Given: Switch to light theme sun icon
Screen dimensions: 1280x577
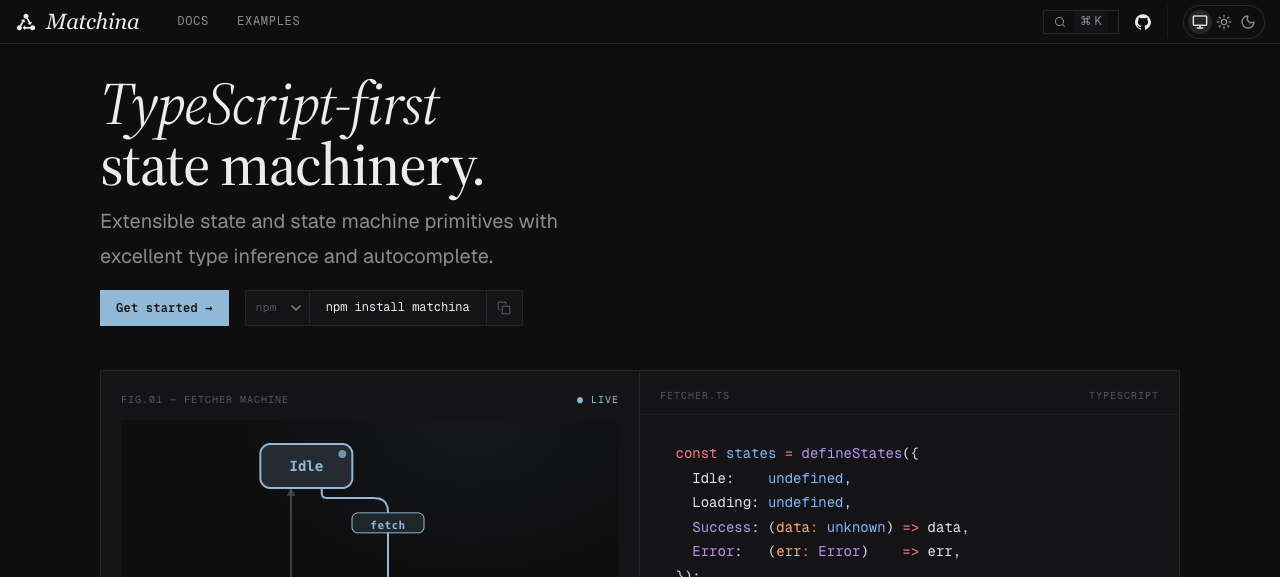Looking at the screenshot, I should [1224, 22].
